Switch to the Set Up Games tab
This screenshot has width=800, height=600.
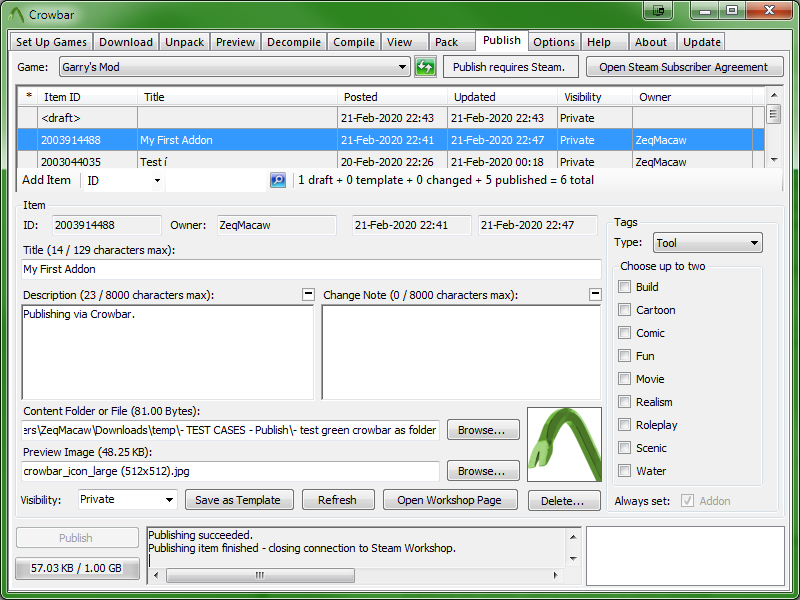tap(51, 42)
